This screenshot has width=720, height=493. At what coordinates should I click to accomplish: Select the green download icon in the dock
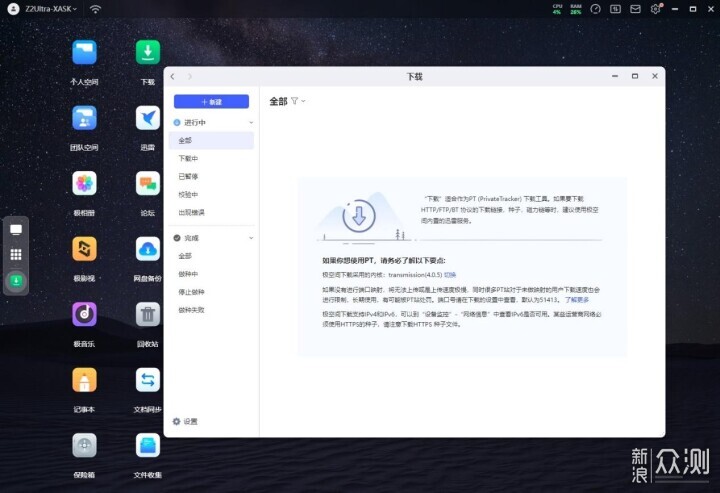(16, 281)
